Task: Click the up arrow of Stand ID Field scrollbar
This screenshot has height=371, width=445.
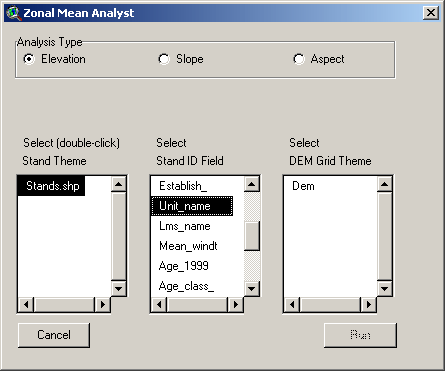Action: pos(252,184)
